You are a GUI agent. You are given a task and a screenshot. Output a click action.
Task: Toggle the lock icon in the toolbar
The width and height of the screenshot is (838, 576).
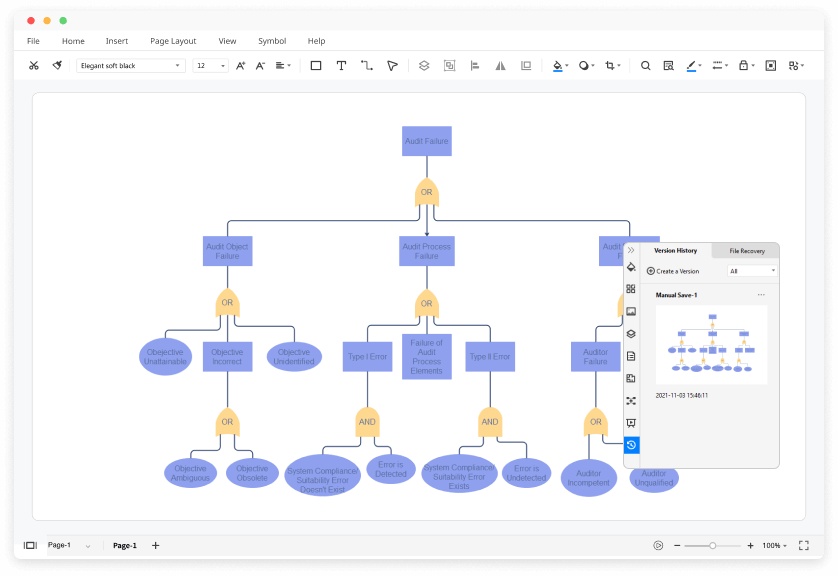click(743, 64)
